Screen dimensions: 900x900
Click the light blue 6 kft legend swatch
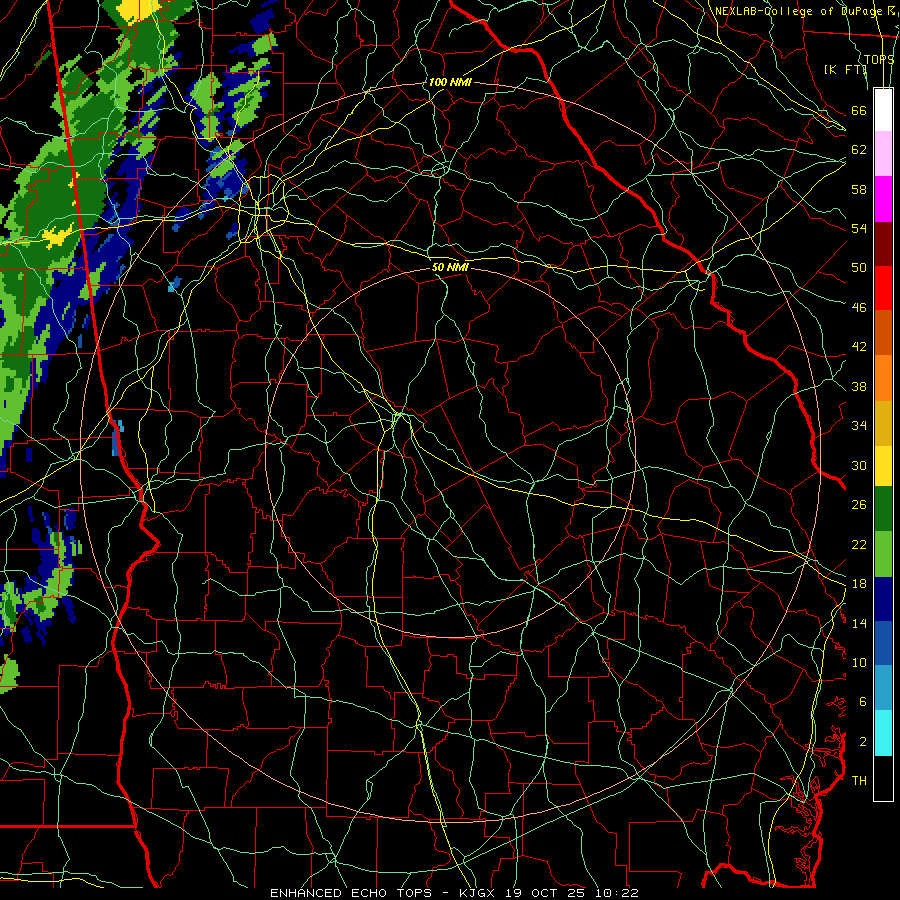883,688
